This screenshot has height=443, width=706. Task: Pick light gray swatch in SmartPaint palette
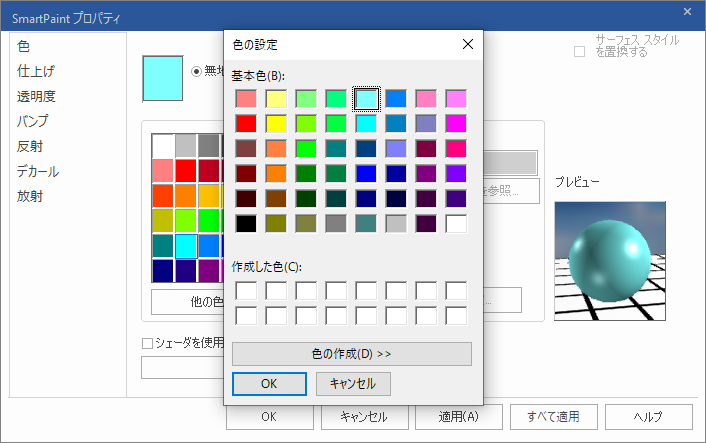[186, 145]
